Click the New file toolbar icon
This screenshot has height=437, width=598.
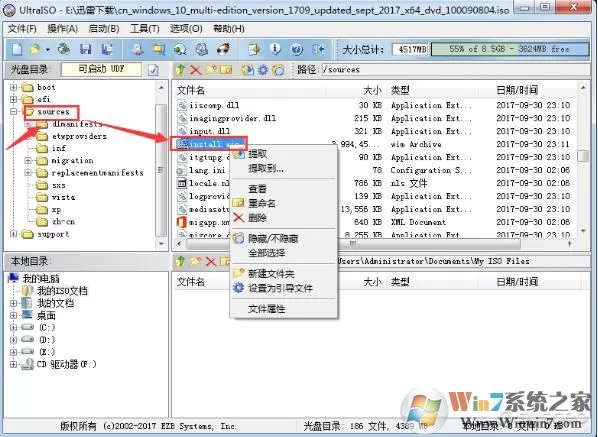pos(17,50)
